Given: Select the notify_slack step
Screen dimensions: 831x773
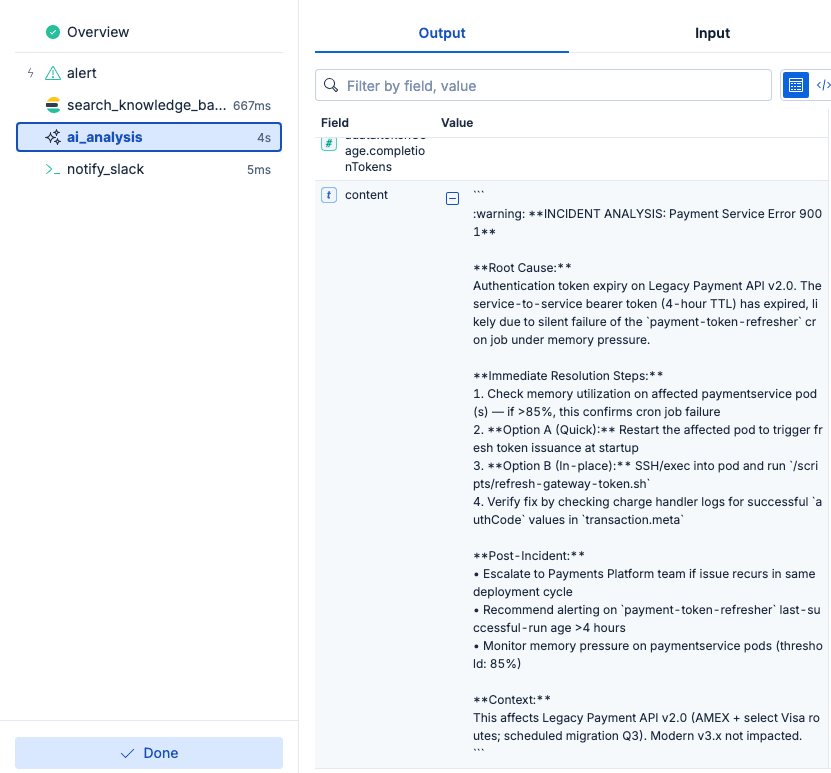Looking at the screenshot, I should 106,169.
